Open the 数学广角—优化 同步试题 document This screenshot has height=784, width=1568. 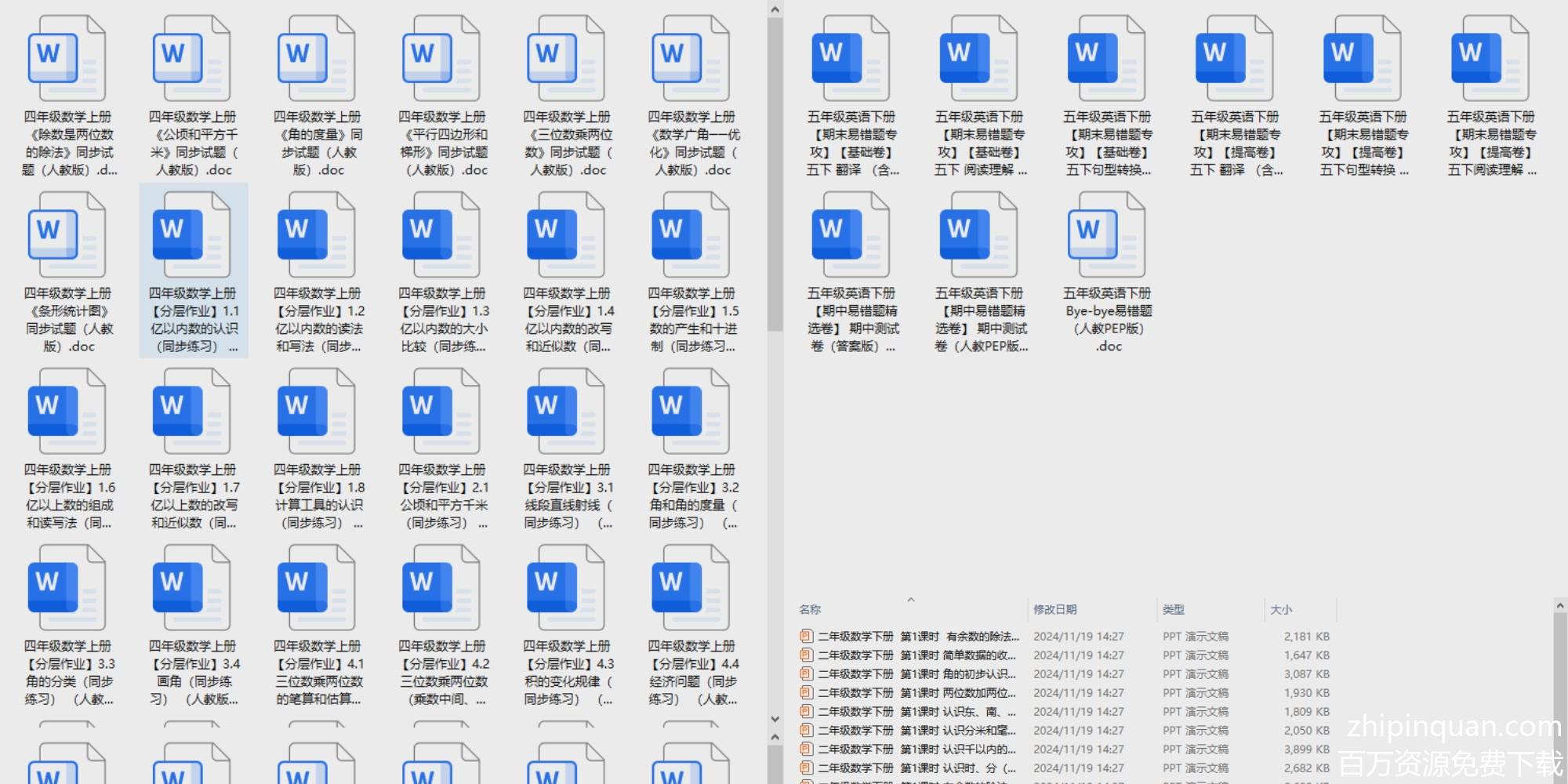(x=691, y=60)
